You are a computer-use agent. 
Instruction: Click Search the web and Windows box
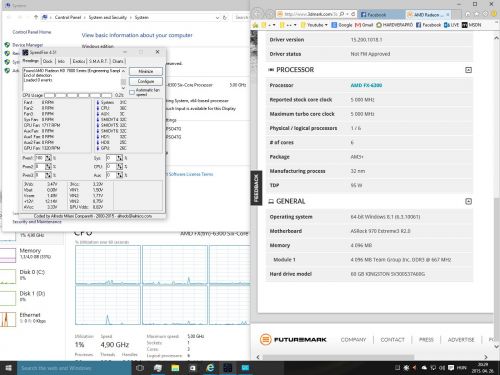coord(74,368)
